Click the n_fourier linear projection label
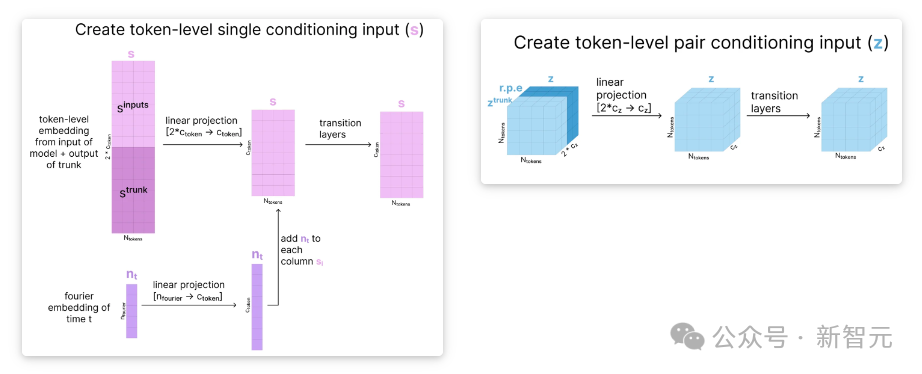The height and width of the screenshot is (374, 922). click(x=188, y=290)
